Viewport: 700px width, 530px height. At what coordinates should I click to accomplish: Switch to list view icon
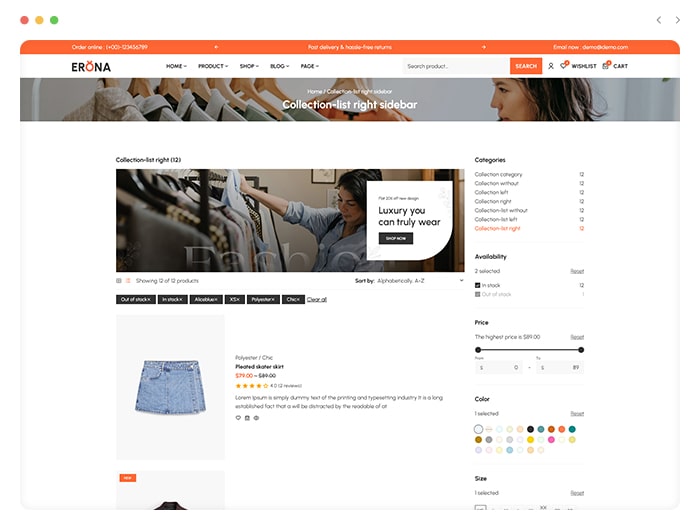click(128, 281)
